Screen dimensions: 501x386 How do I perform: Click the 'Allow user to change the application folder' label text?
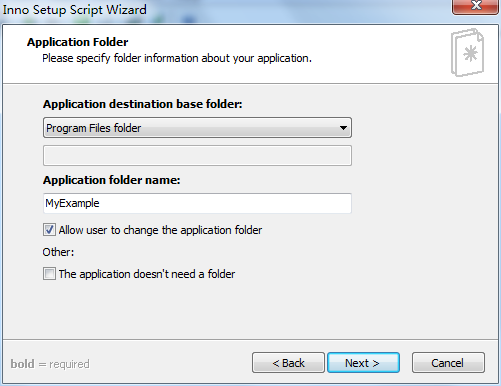click(160, 230)
